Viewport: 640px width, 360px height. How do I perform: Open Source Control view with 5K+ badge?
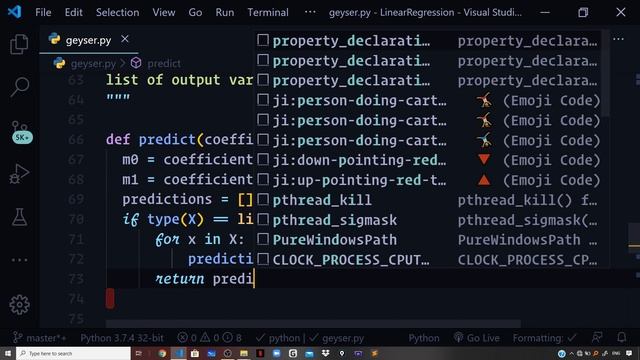click(x=20, y=131)
